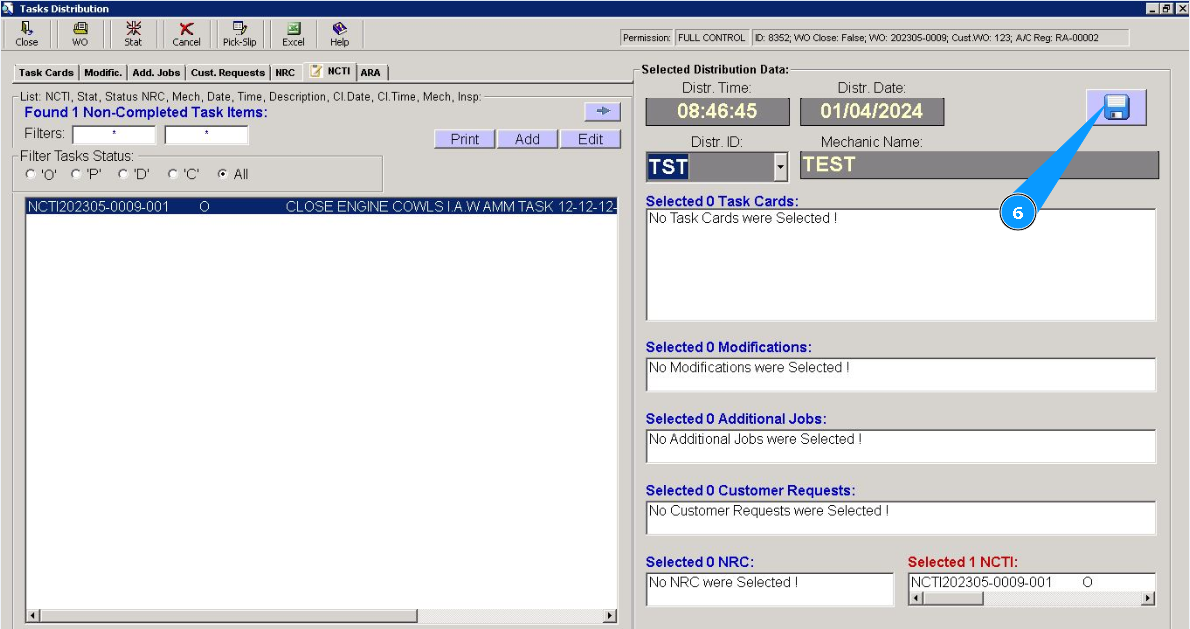Click the first Filters input field
This screenshot has height=629, width=1190.
(114, 134)
